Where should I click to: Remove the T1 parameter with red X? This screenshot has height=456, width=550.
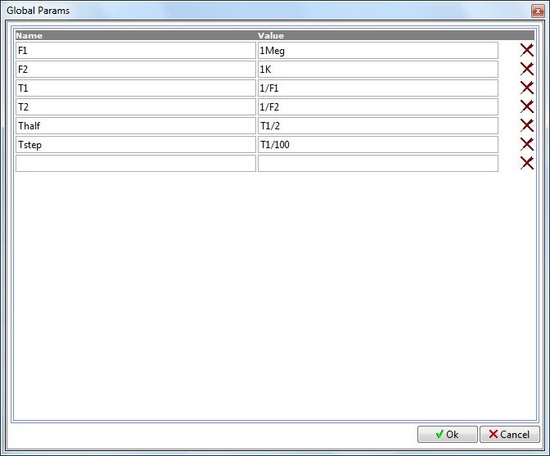[526, 88]
